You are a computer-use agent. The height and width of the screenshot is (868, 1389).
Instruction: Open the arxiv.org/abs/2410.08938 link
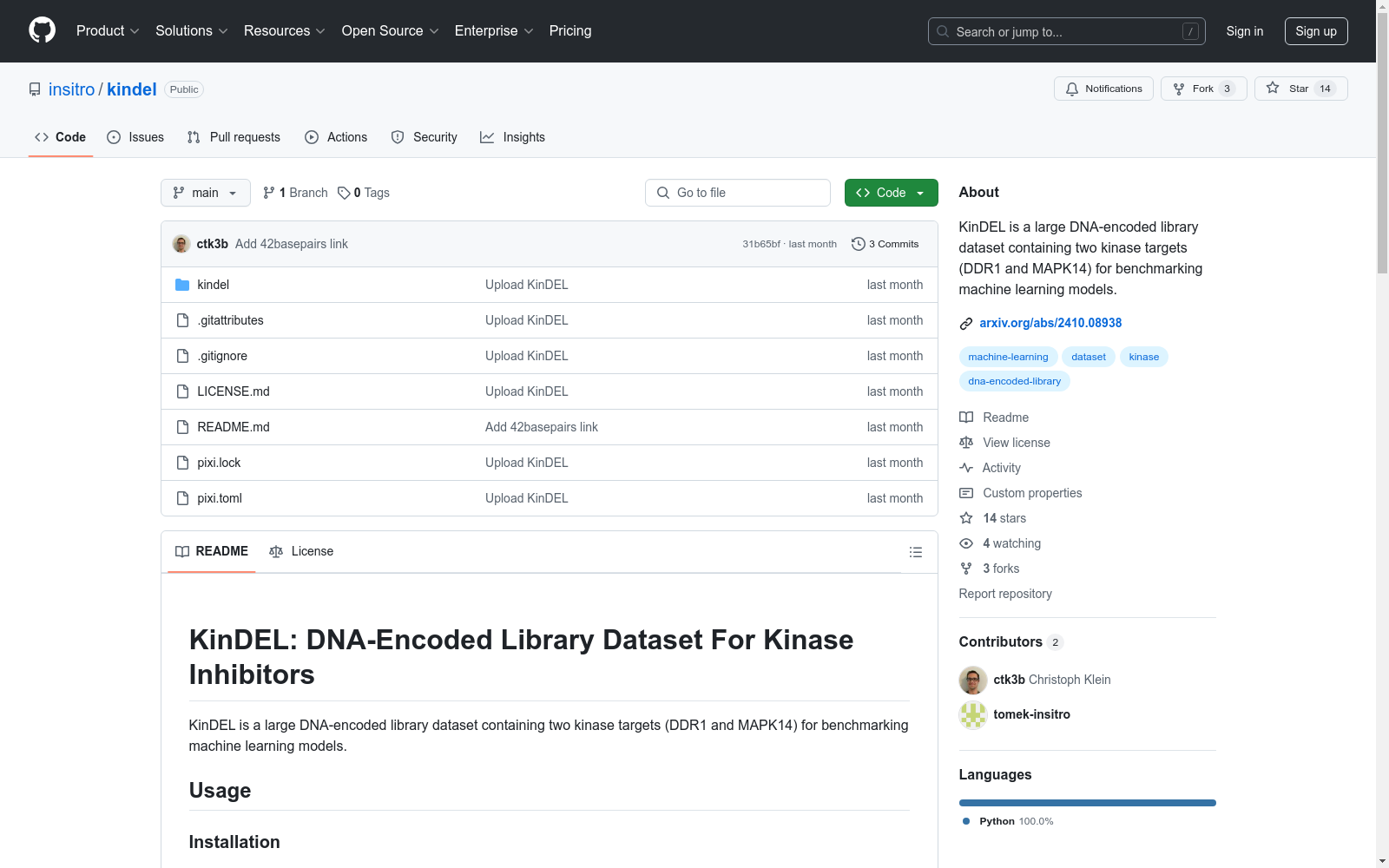pos(1050,323)
